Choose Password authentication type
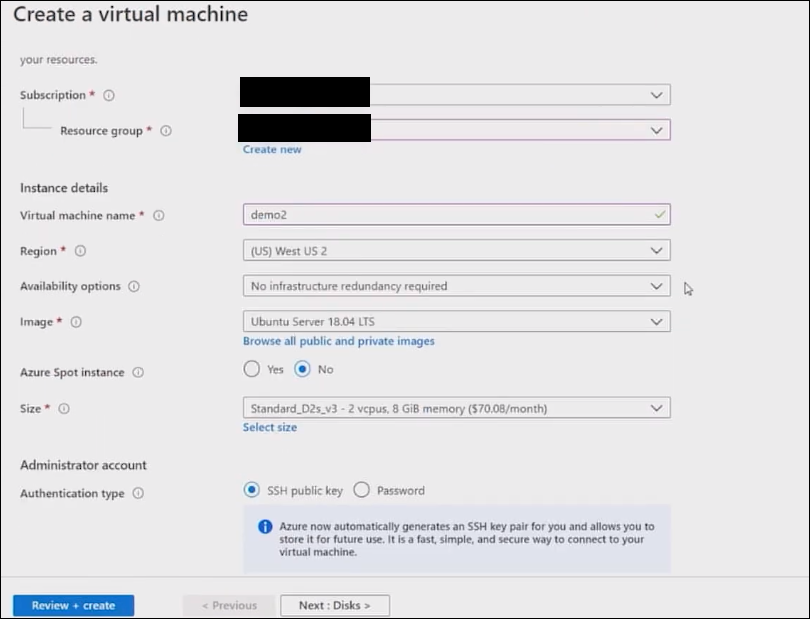Viewport: 810px width, 619px height. (362, 490)
